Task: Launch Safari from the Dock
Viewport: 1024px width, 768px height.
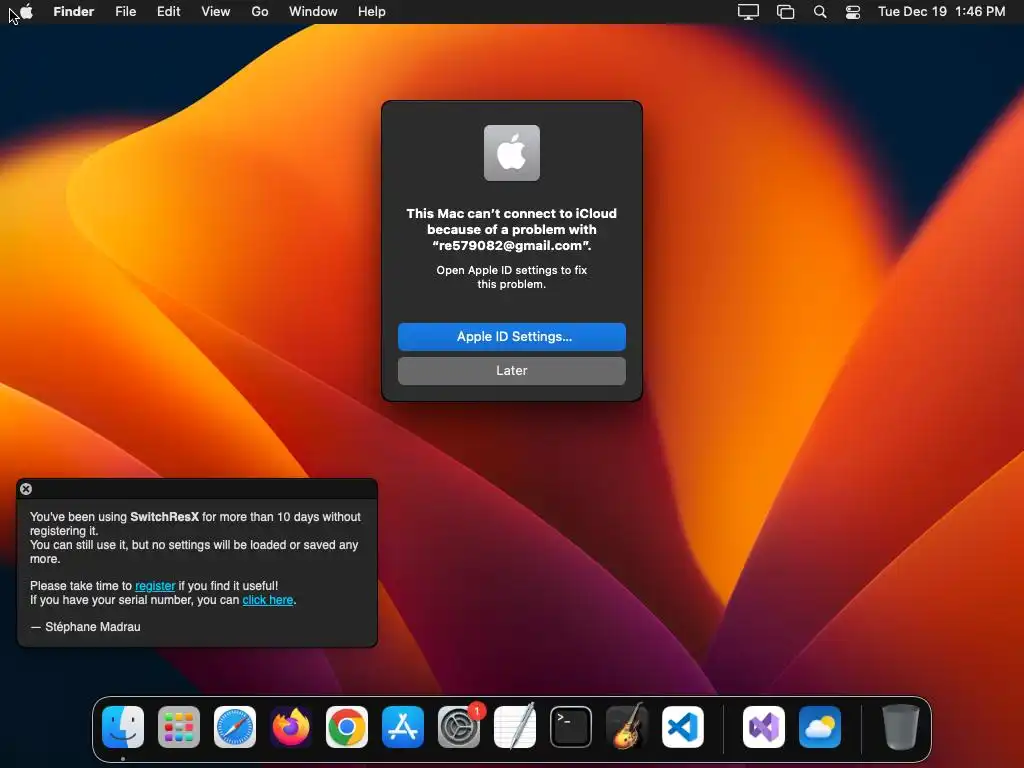Action: [x=235, y=727]
